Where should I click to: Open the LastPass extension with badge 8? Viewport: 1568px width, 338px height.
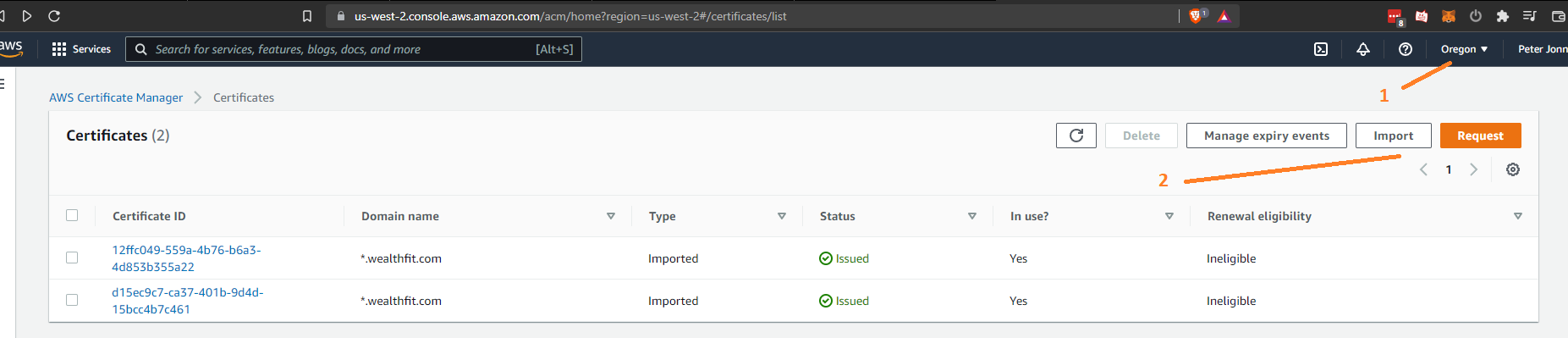coord(1395,17)
